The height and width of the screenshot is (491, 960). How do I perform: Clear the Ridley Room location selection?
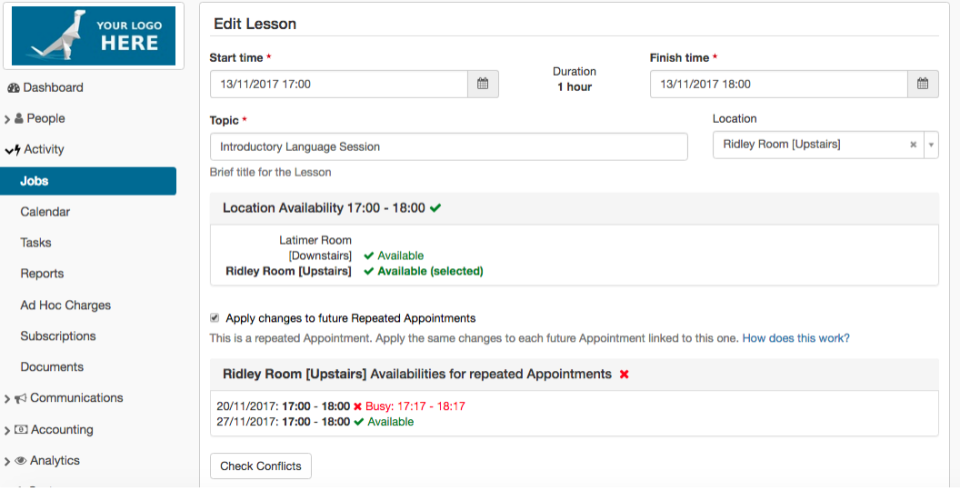coord(912,145)
